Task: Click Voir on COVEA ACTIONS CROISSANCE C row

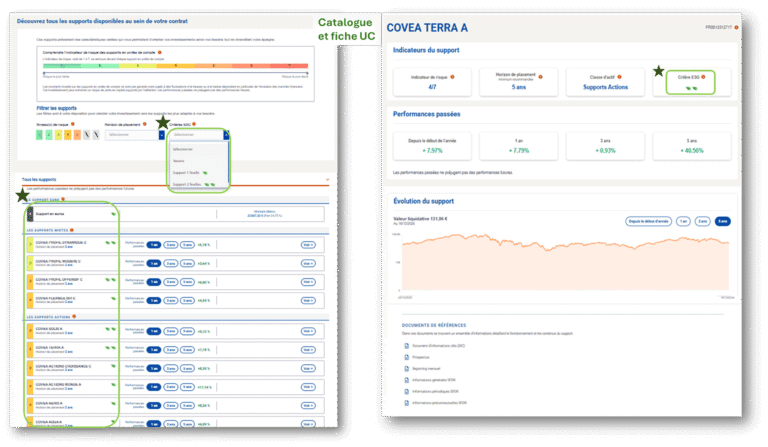Action: click(x=308, y=368)
